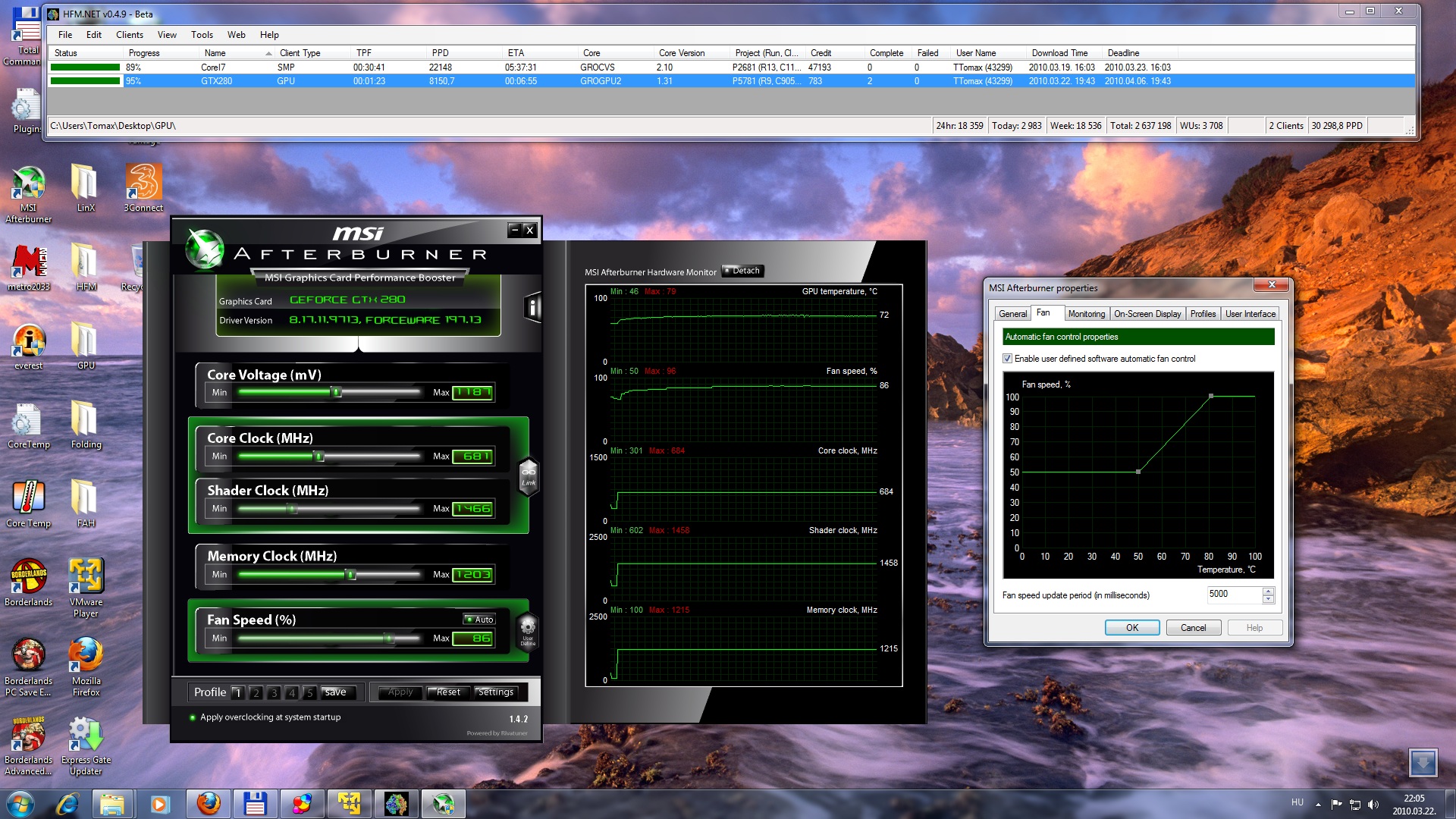
Task: Open Firefox from the taskbar
Action: (x=209, y=803)
